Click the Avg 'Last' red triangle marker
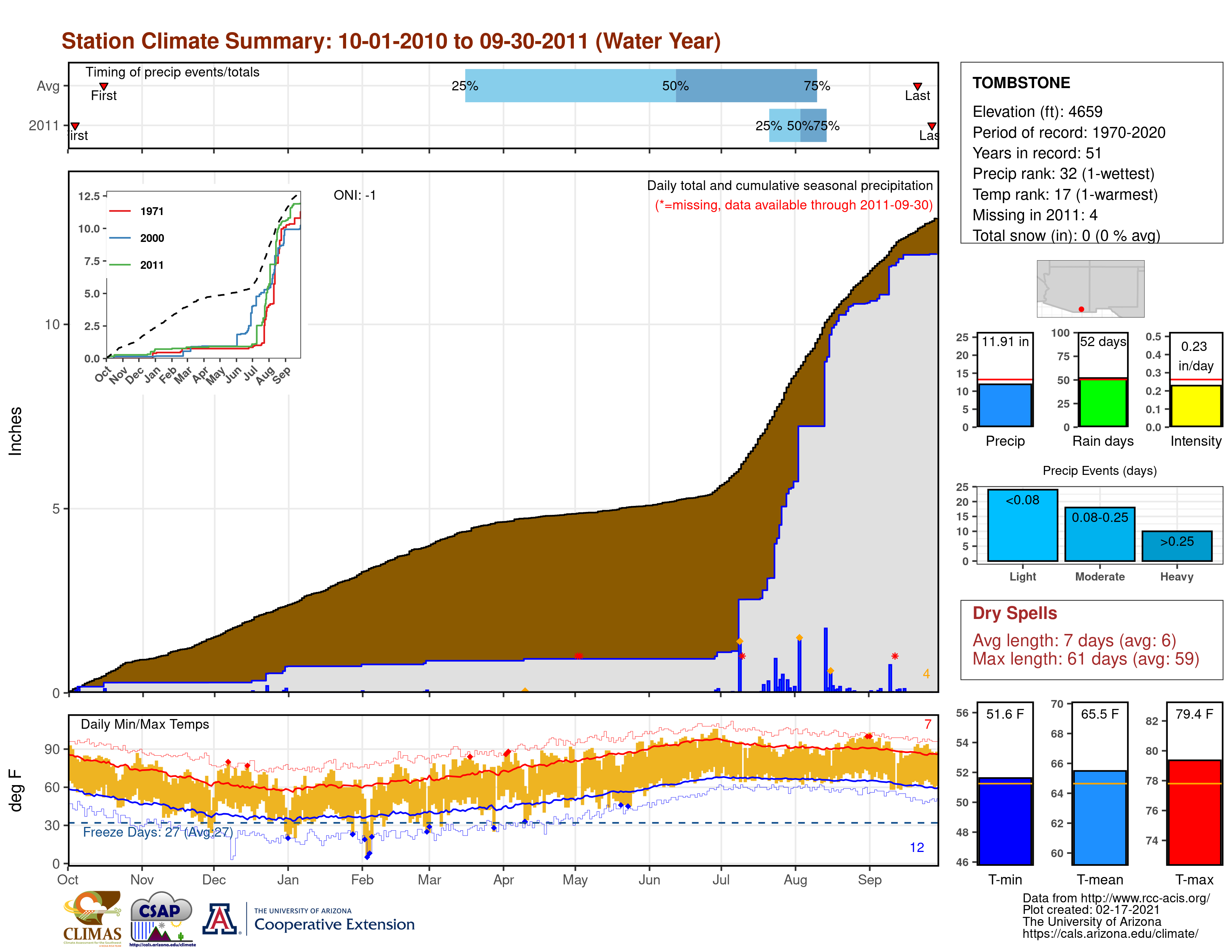 [x=918, y=86]
